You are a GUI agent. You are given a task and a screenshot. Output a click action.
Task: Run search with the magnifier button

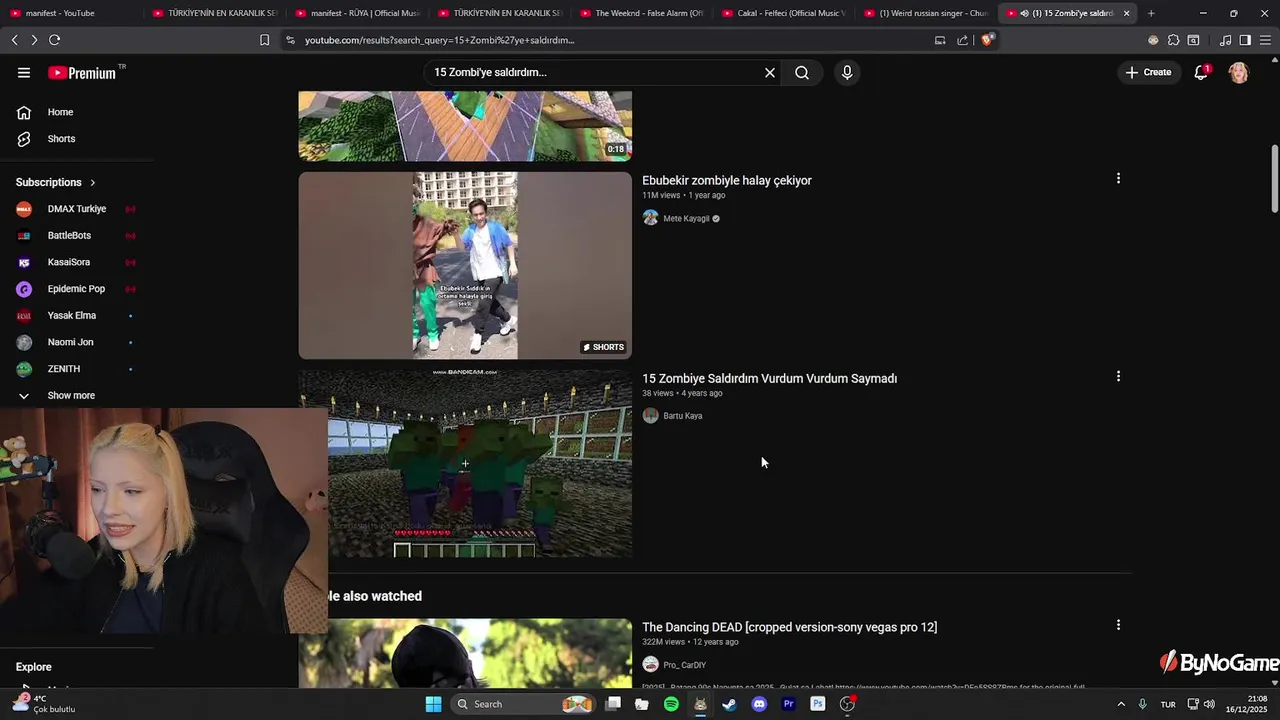[x=802, y=73]
